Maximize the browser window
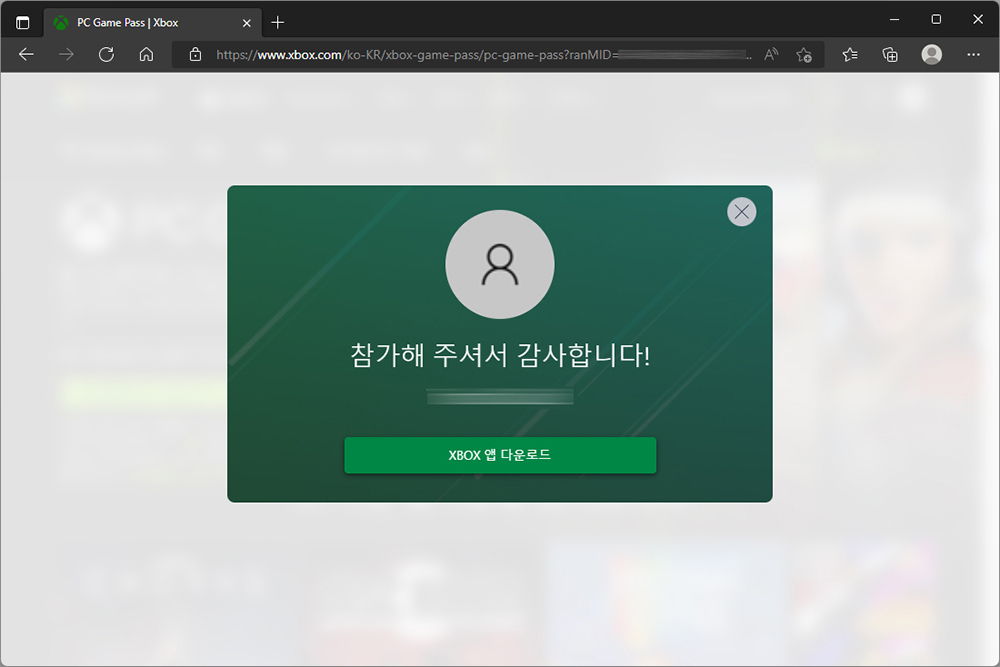The width and height of the screenshot is (1000, 667). tap(936, 19)
